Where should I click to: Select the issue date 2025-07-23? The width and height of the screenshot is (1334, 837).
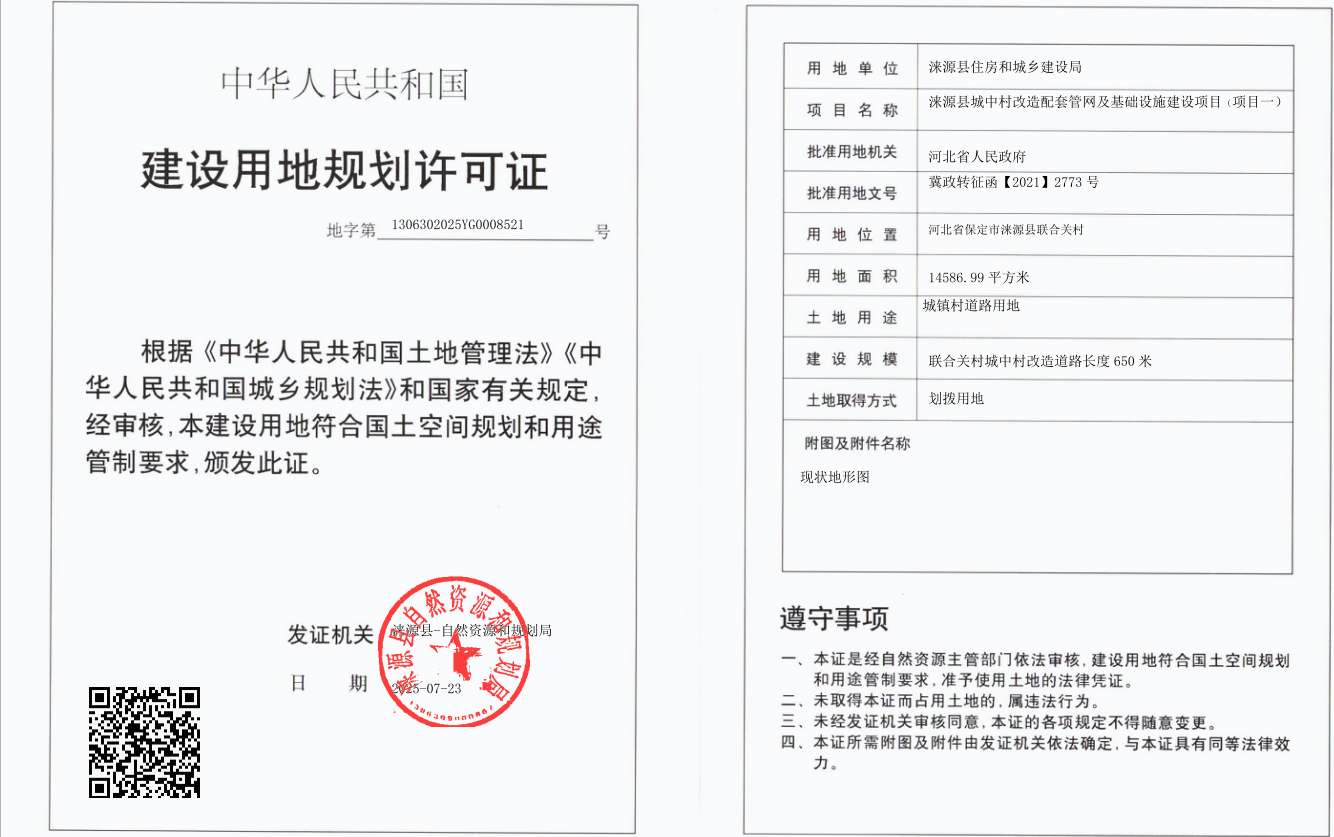427,689
